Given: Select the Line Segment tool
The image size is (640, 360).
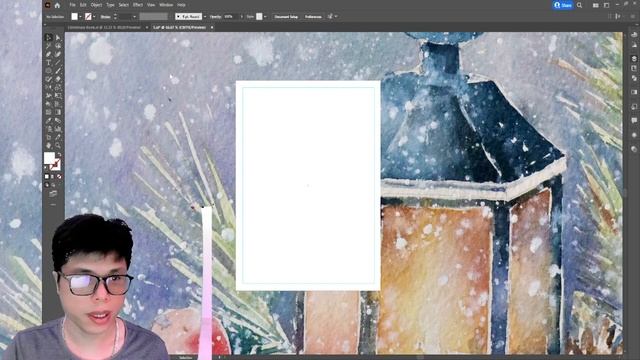Looking at the screenshot, I should 58,62.
